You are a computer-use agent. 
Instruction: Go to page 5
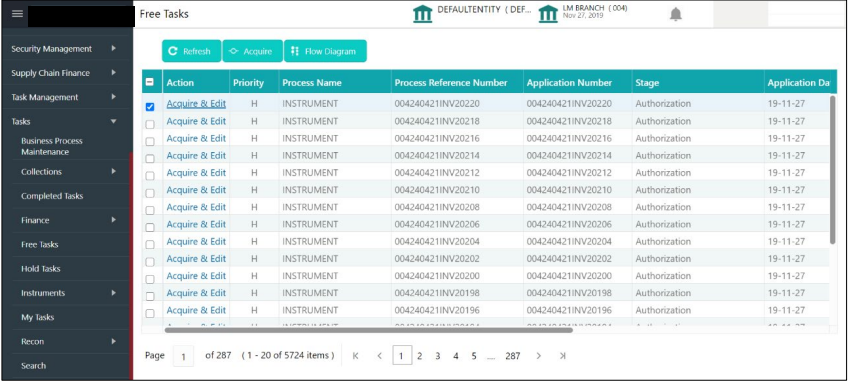[x=474, y=356]
